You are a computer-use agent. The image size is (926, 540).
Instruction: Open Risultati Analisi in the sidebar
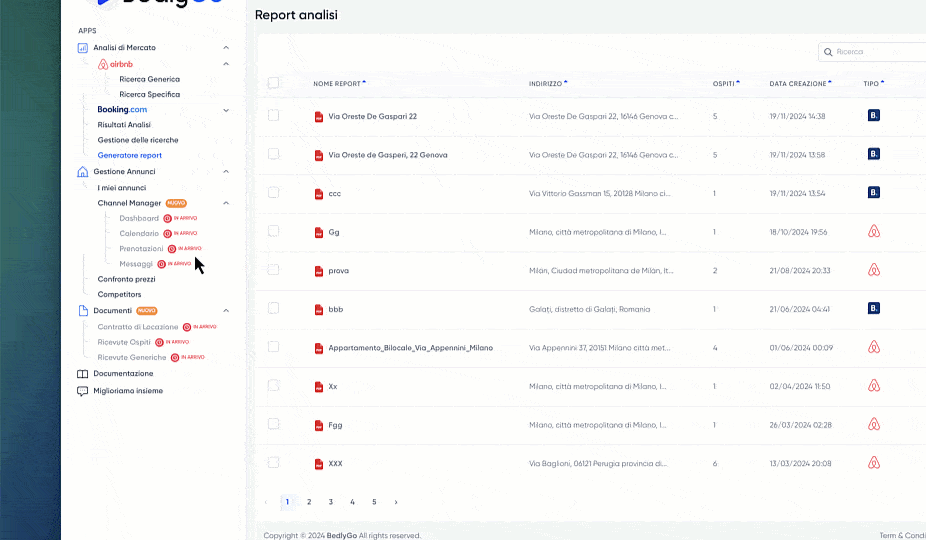click(124, 125)
